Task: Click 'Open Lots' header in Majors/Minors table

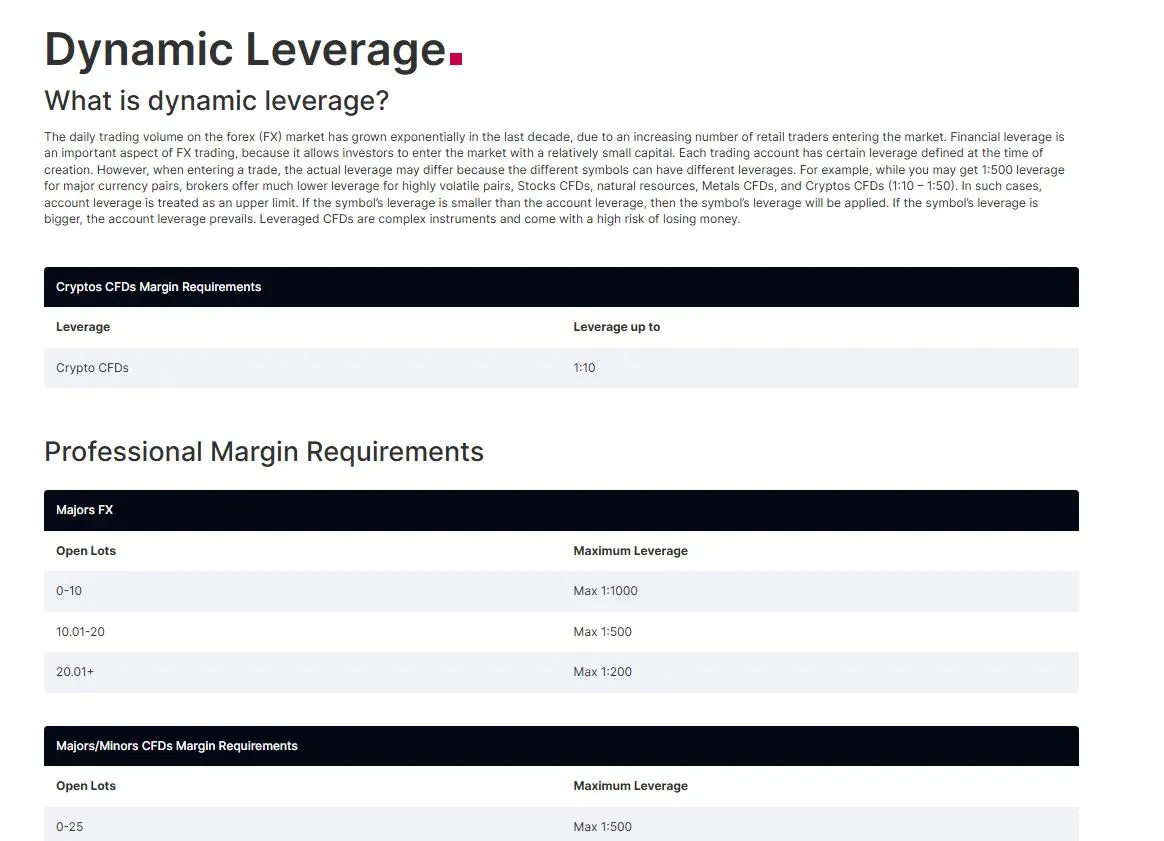Action: point(86,786)
